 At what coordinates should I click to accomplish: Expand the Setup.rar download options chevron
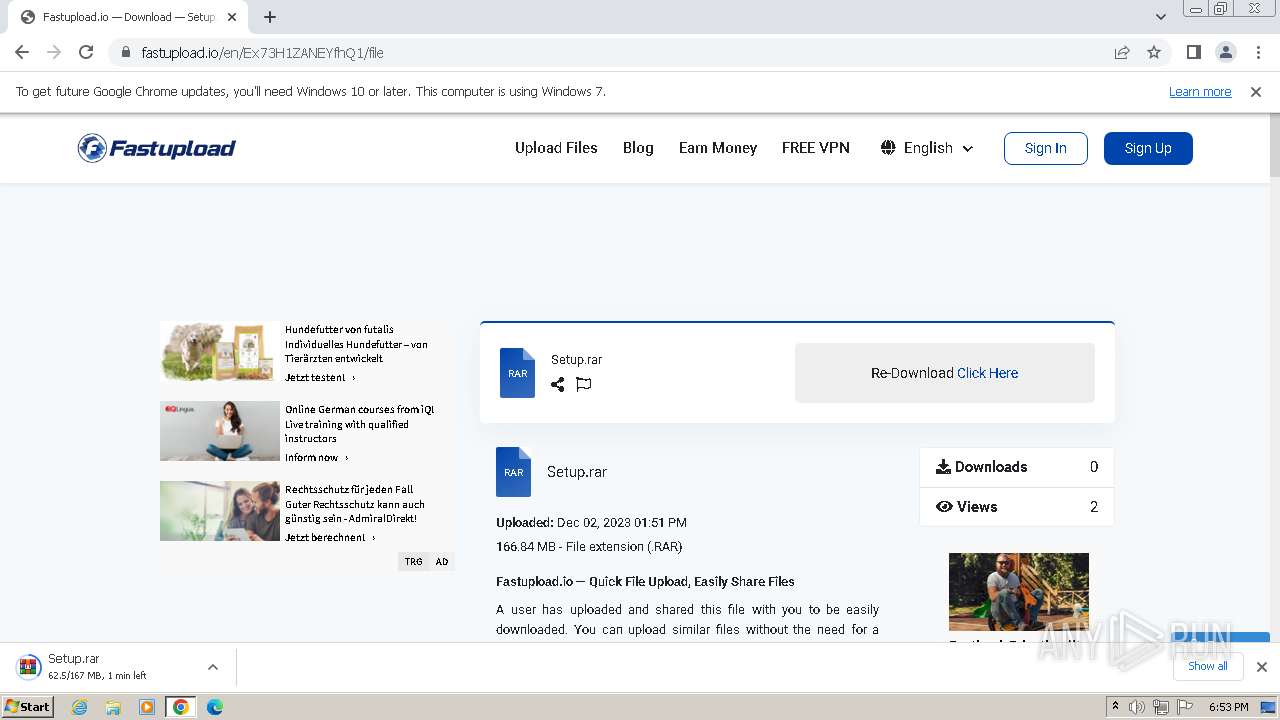(x=213, y=667)
